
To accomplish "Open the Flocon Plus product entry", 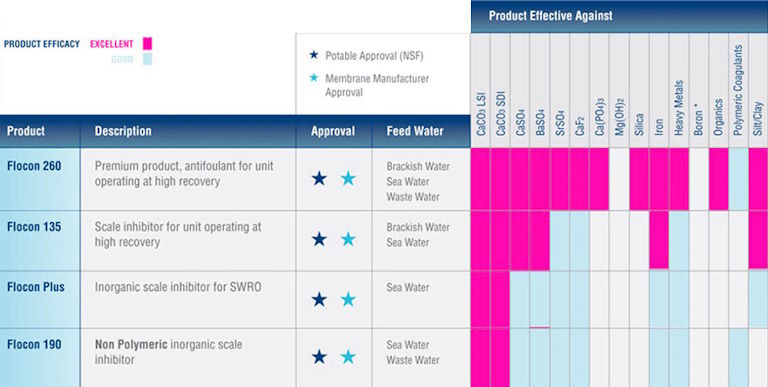I will pos(36,287).
